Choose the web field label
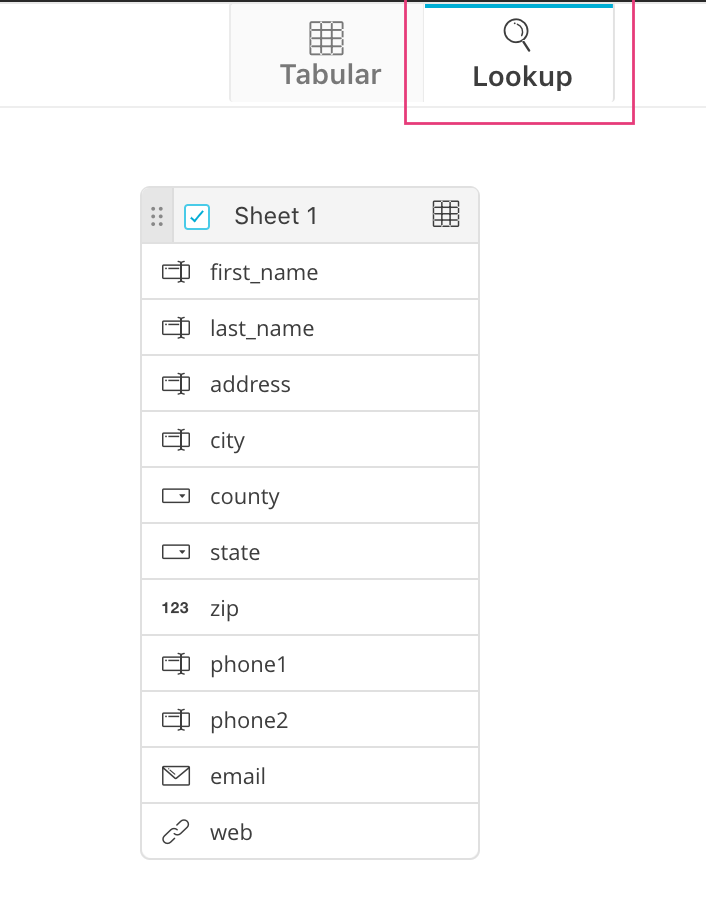This screenshot has width=706, height=903. [231, 832]
